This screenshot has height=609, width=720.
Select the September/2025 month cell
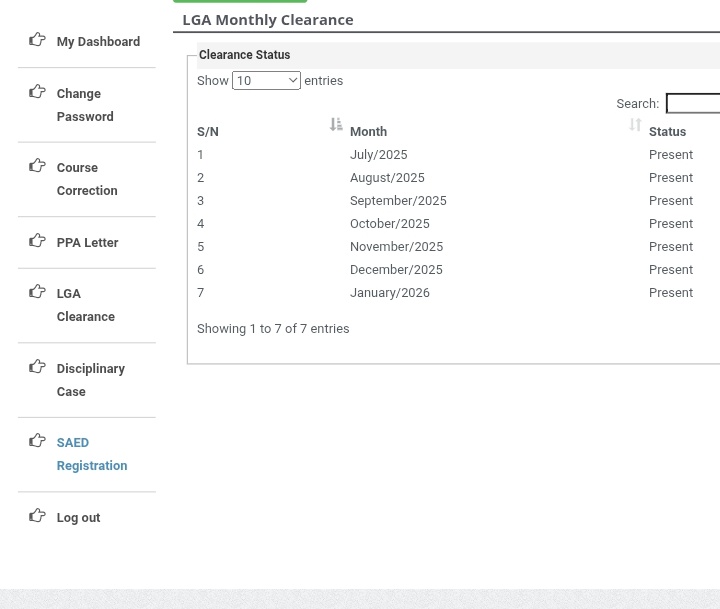(x=398, y=201)
